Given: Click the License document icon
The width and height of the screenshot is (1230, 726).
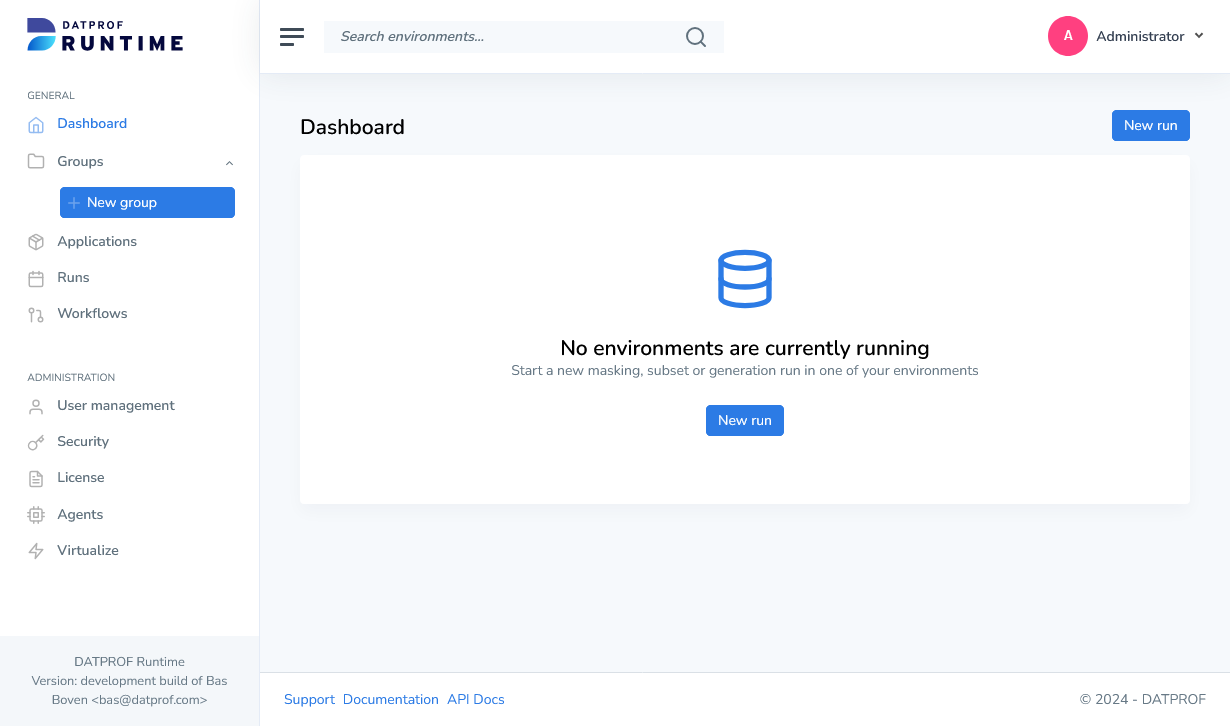Looking at the screenshot, I should pos(36,478).
